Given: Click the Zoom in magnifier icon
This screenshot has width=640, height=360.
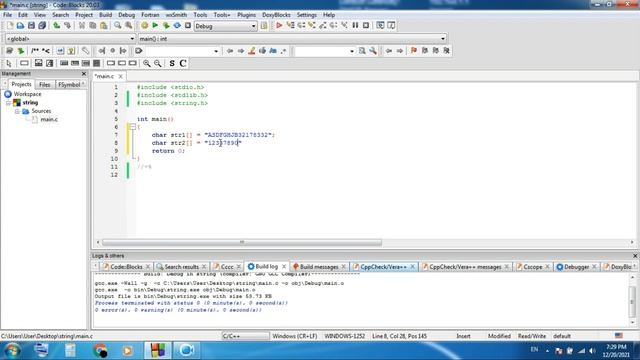Looking at the screenshot, I should [x=147, y=64].
